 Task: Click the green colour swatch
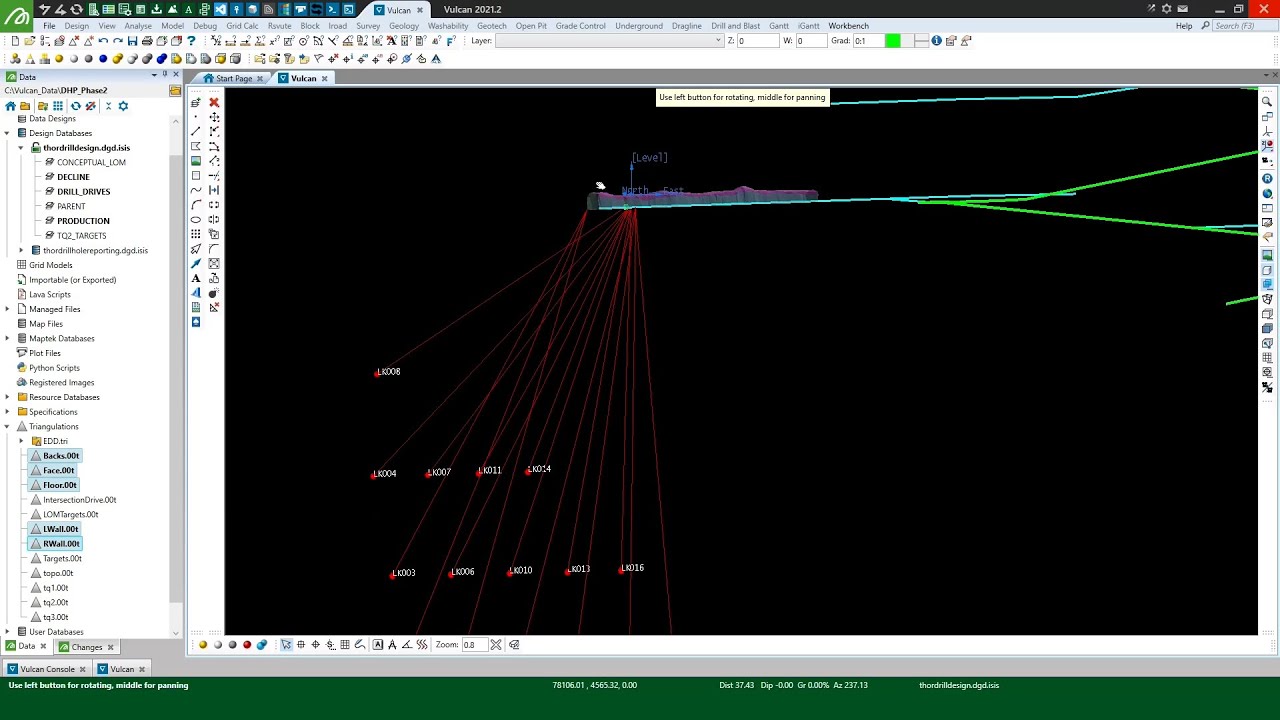tap(892, 41)
